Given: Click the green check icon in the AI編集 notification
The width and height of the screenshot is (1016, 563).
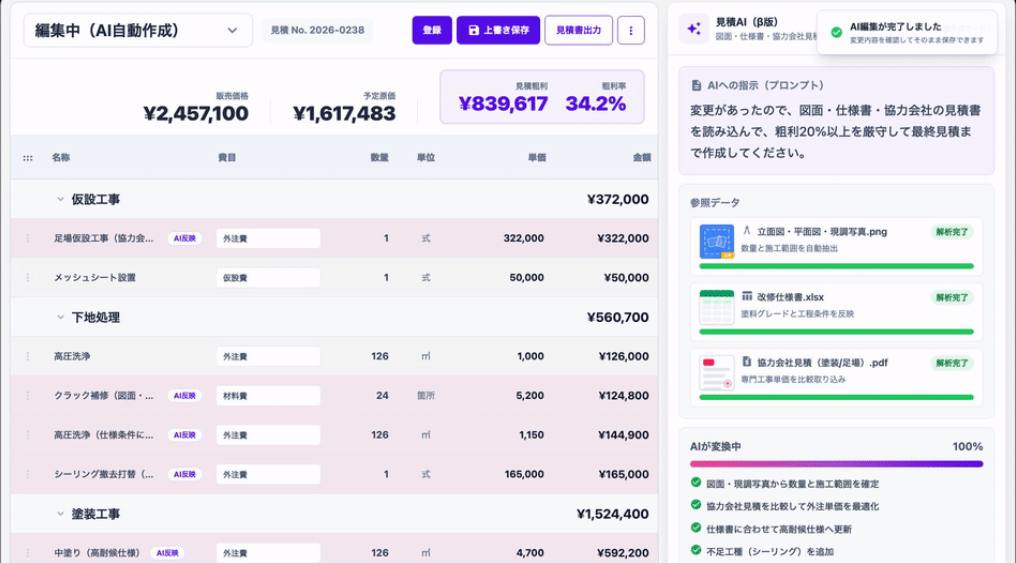Looking at the screenshot, I should [836, 32].
